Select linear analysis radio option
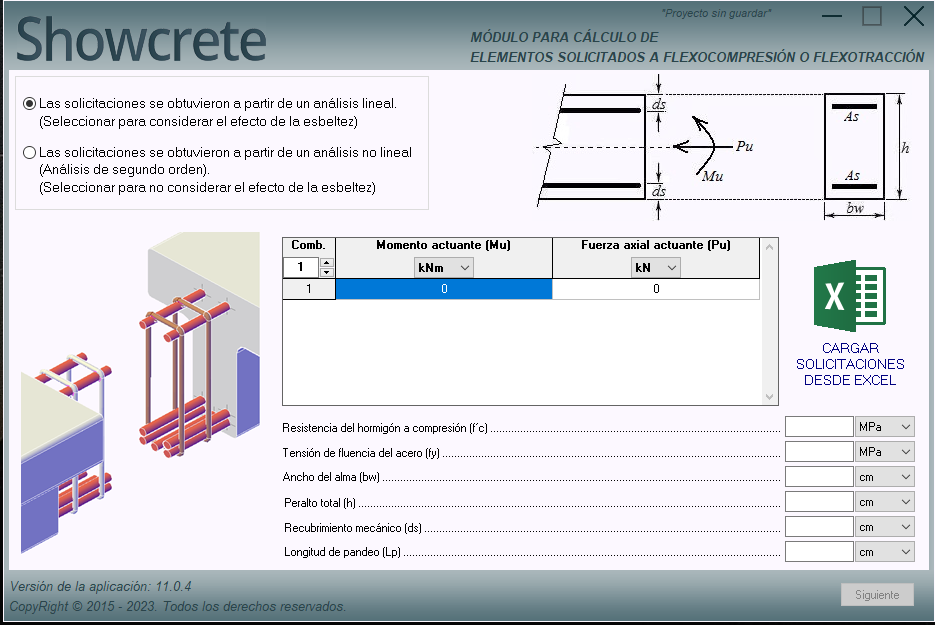The image size is (935, 625). [x=30, y=103]
